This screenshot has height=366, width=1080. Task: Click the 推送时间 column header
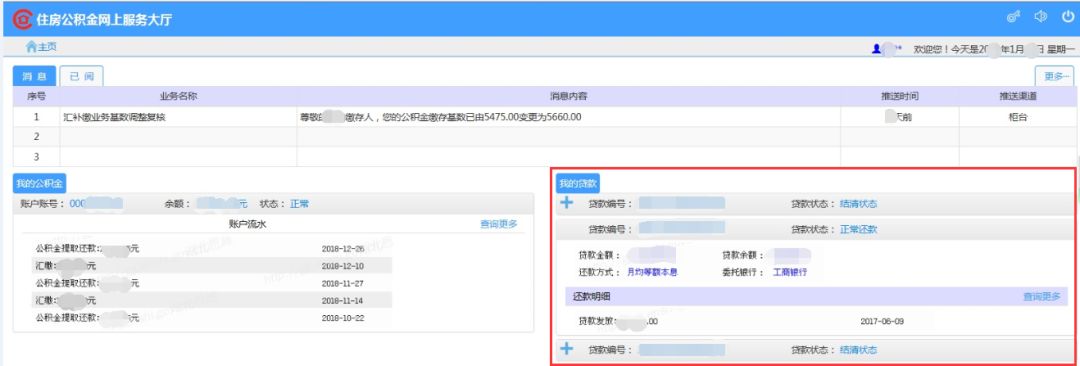900,96
